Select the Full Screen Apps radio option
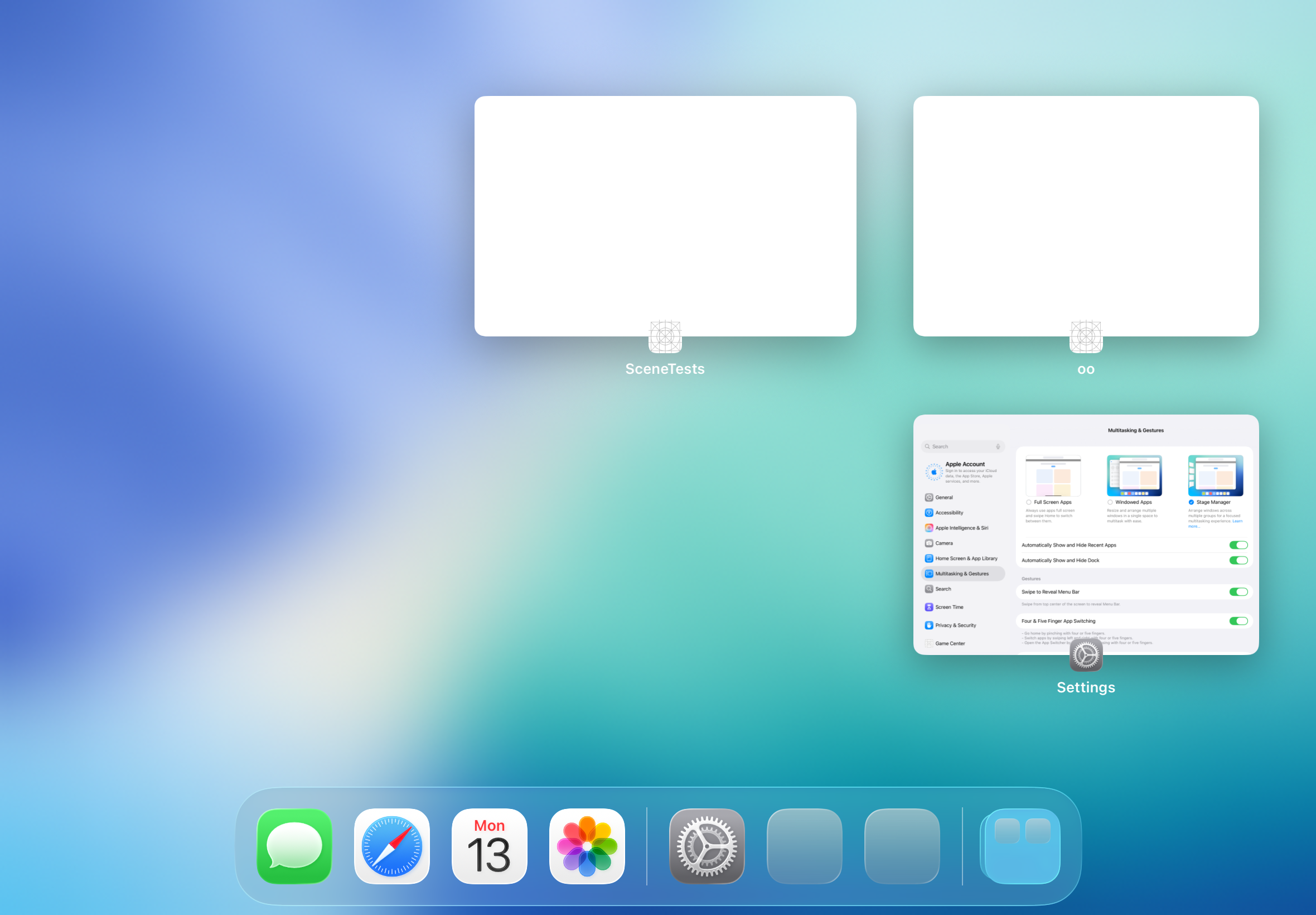The height and width of the screenshot is (915, 1316). [1029, 502]
